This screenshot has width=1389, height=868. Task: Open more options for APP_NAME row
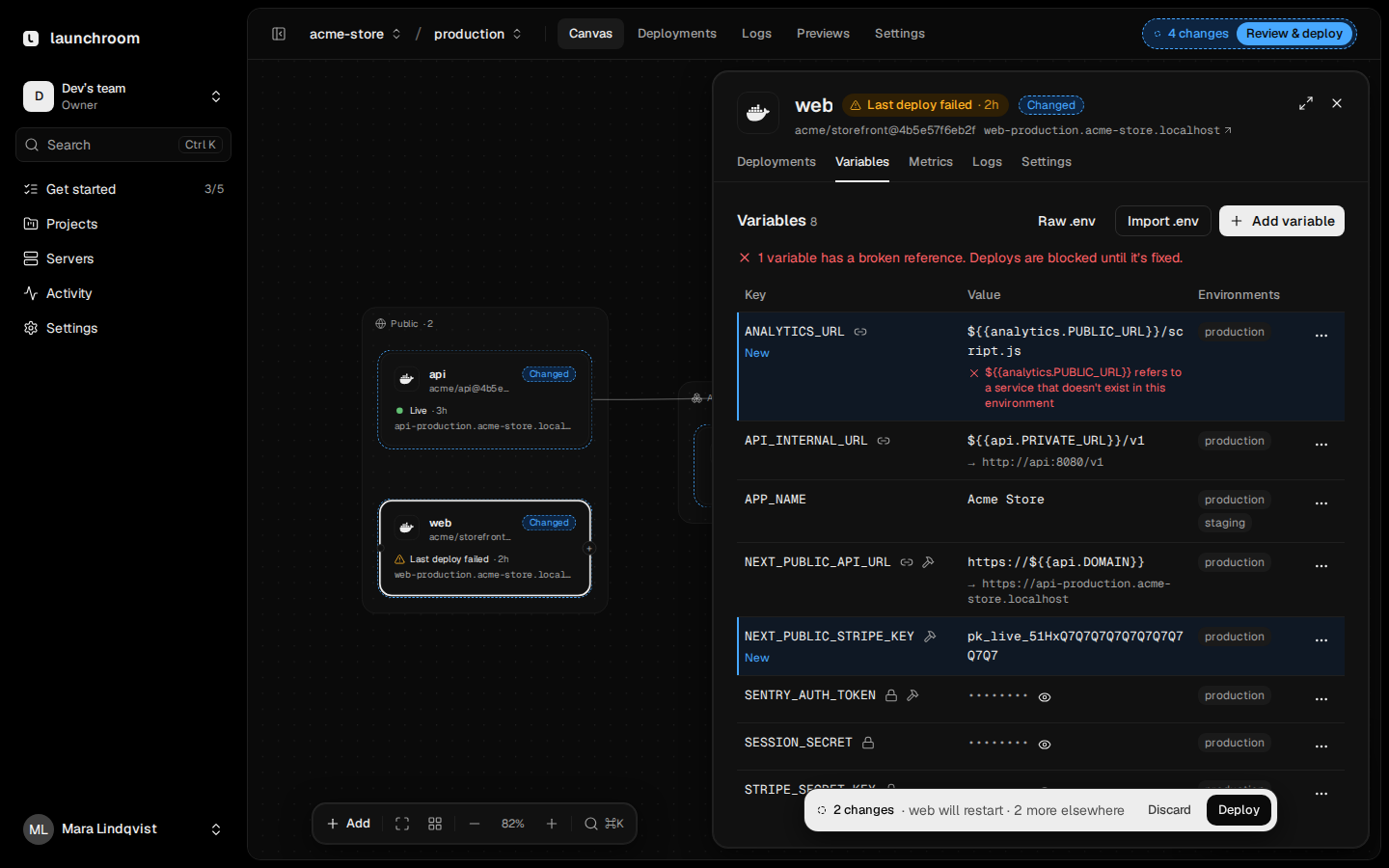point(1321,502)
